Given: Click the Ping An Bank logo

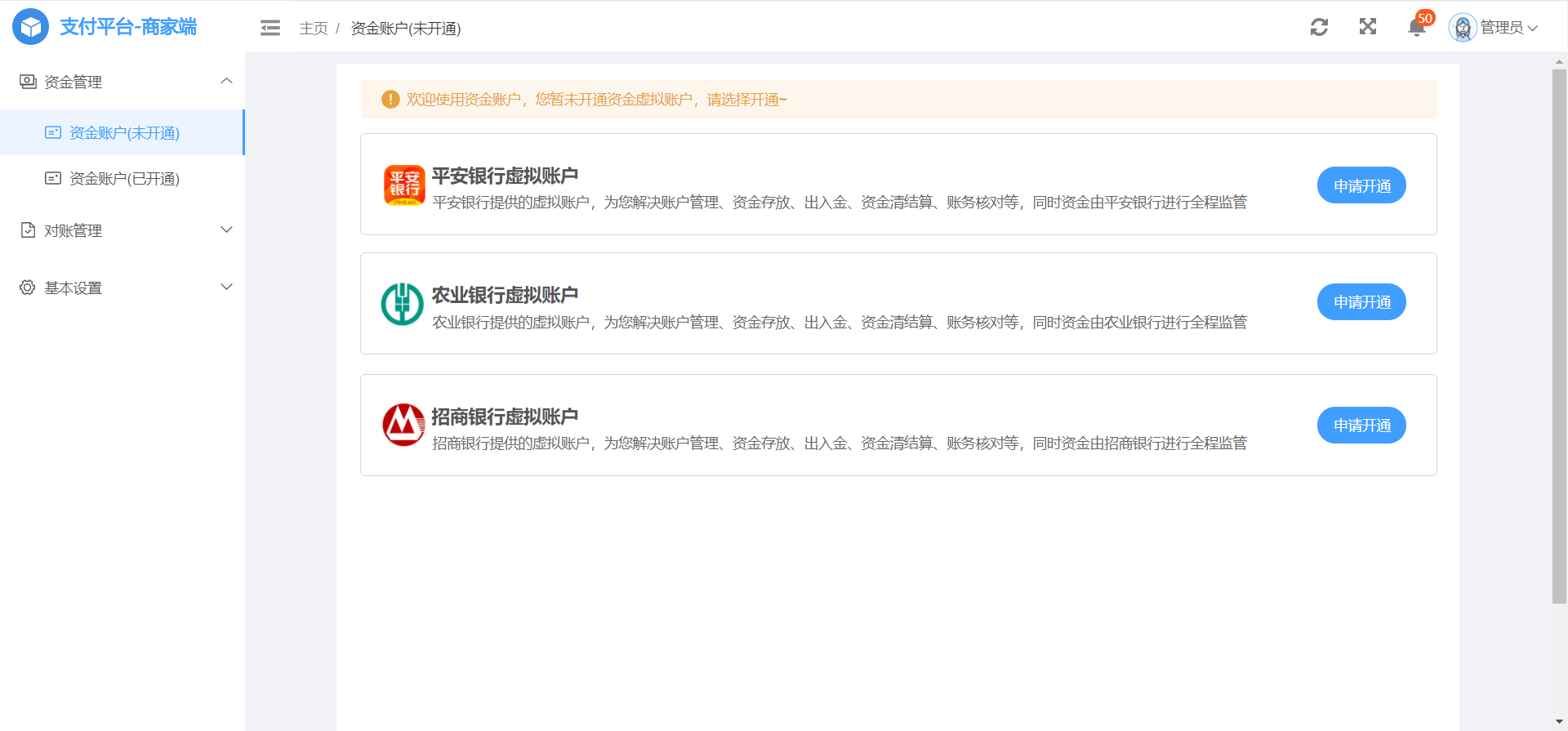Looking at the screenshot, I should coord(404,185).
